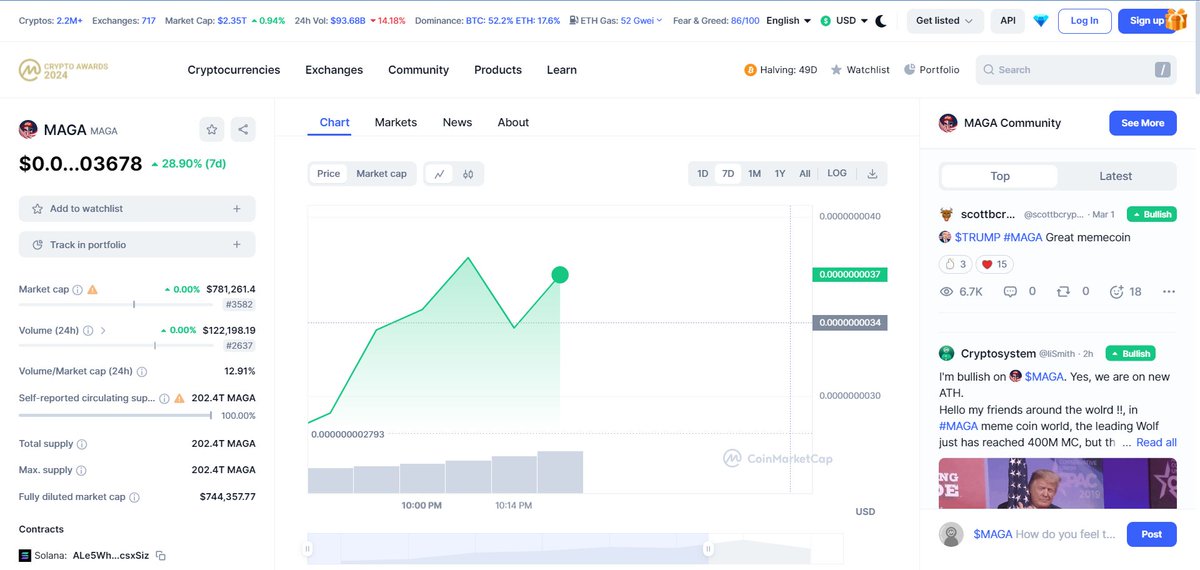Switch to Markets tab
The height and width of the screenshot is (570, 1200).
tap(396, 122)
